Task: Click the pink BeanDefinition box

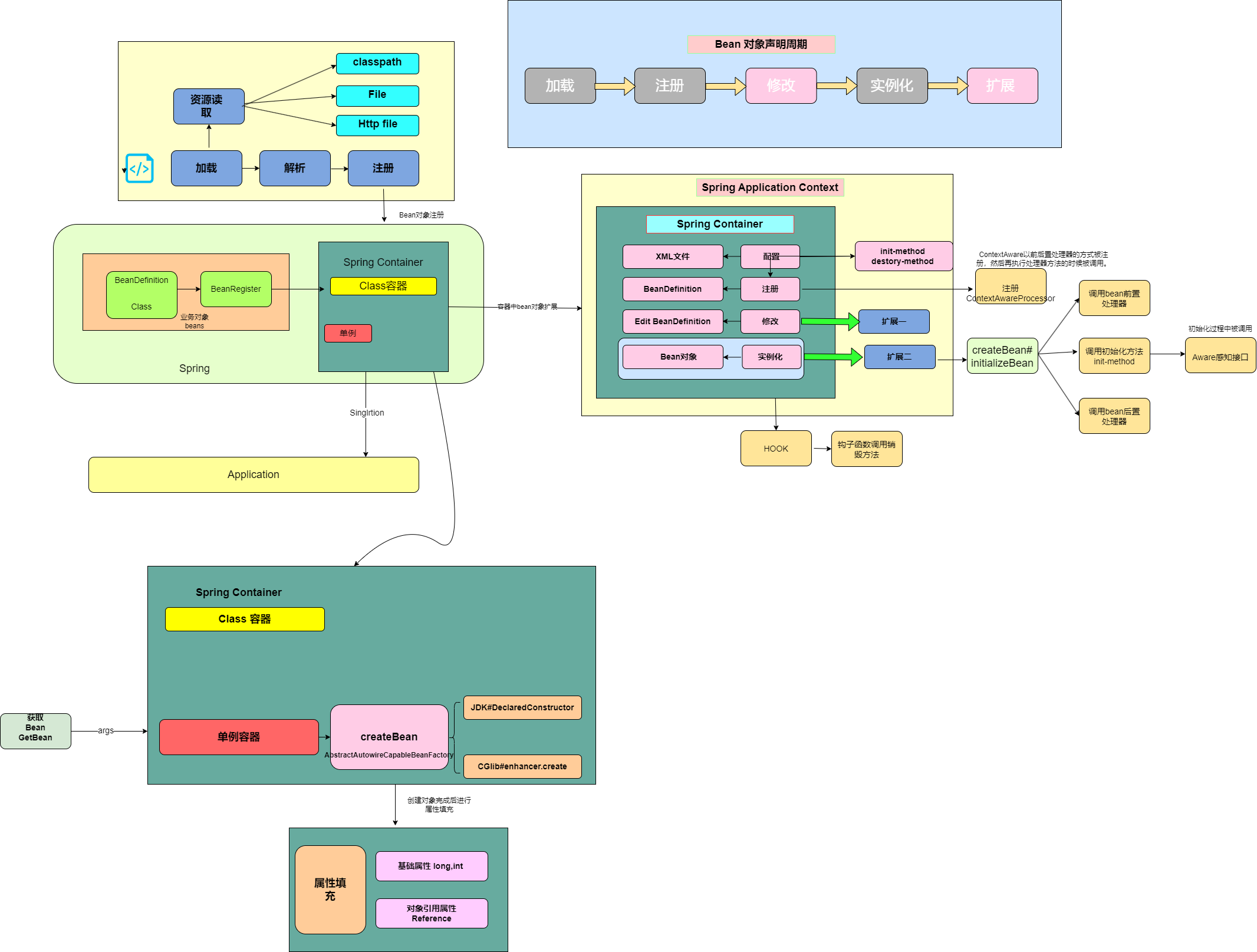Action: click(x=673, y=289)
